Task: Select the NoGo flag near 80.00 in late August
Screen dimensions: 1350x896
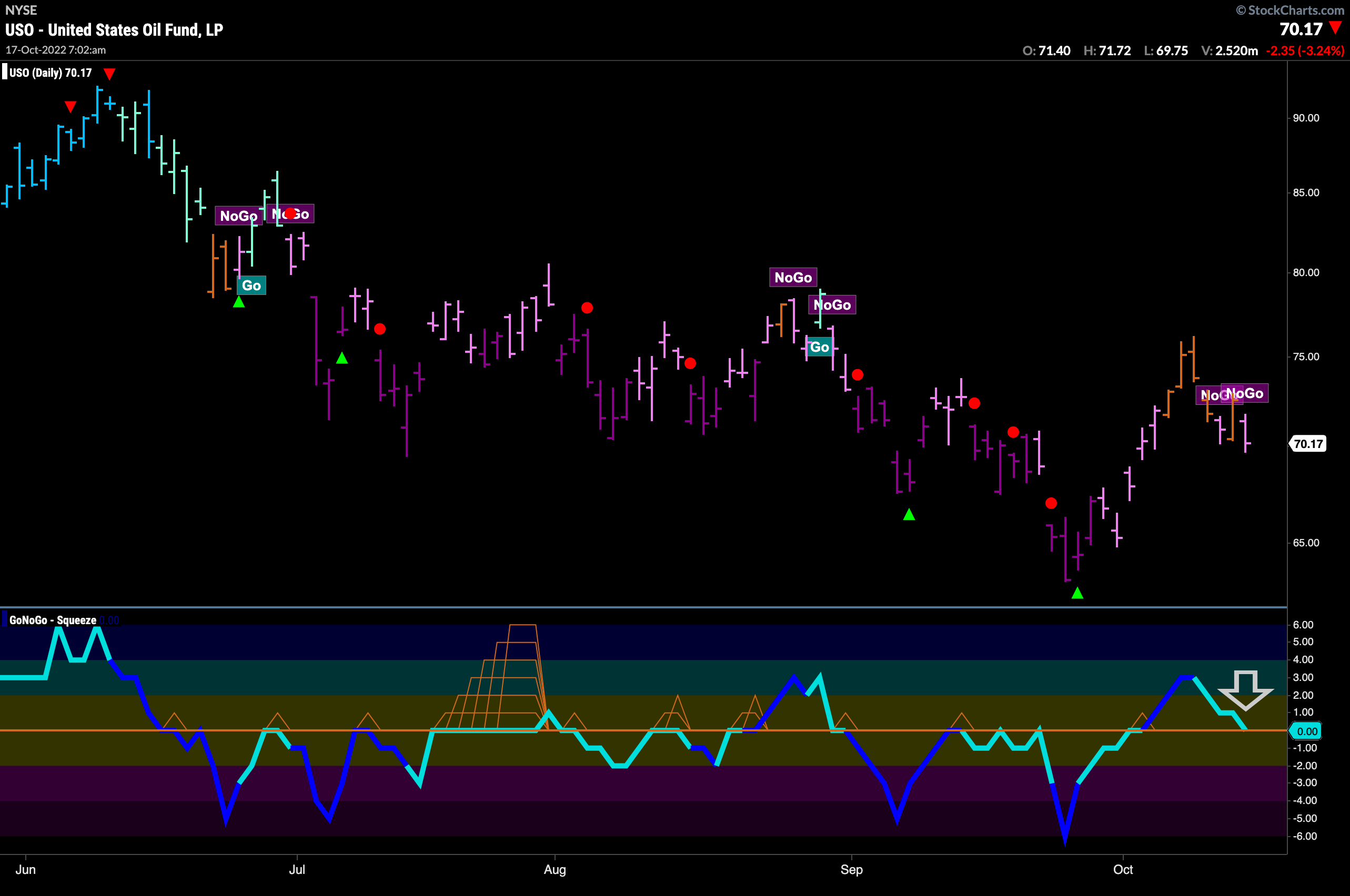Action: (x=793, y=277)
